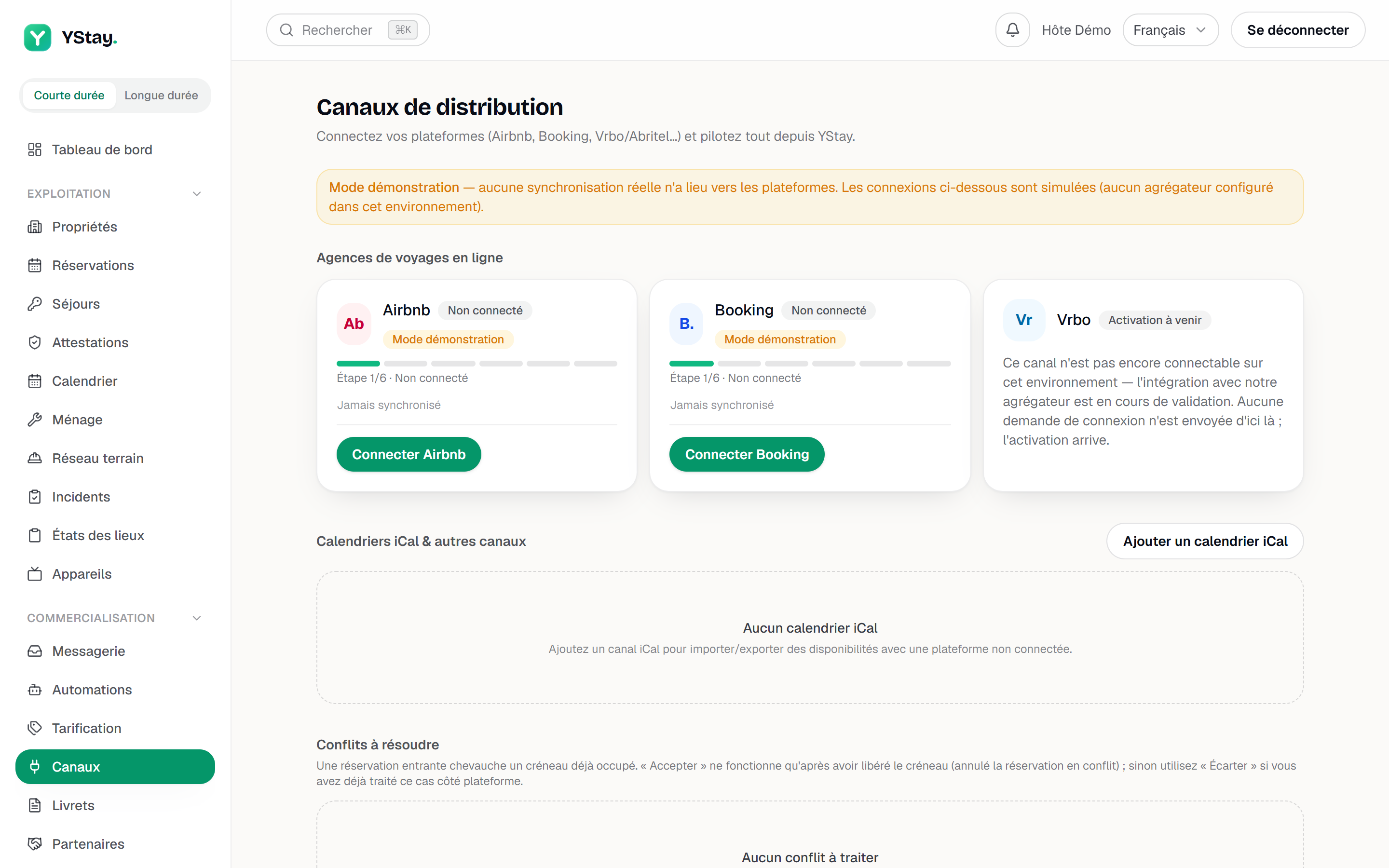
Task: Click 'Aucun conflit à traiter' text
Action: [810, 857]
